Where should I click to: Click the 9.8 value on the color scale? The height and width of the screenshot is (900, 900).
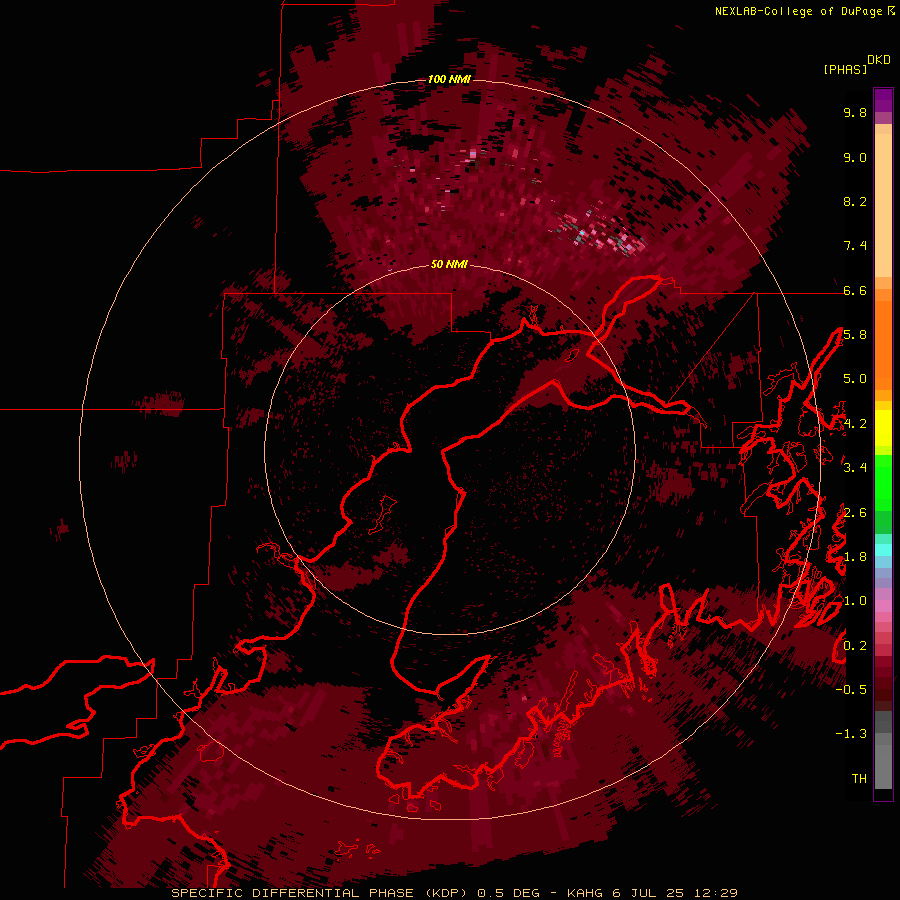pyautogui.click(x=855, y=112)
